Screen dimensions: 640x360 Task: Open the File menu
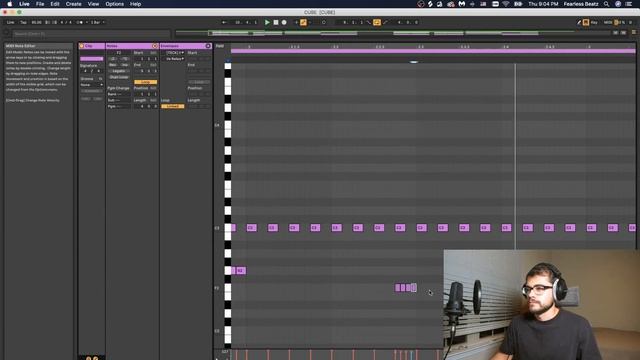pos(40,4)
